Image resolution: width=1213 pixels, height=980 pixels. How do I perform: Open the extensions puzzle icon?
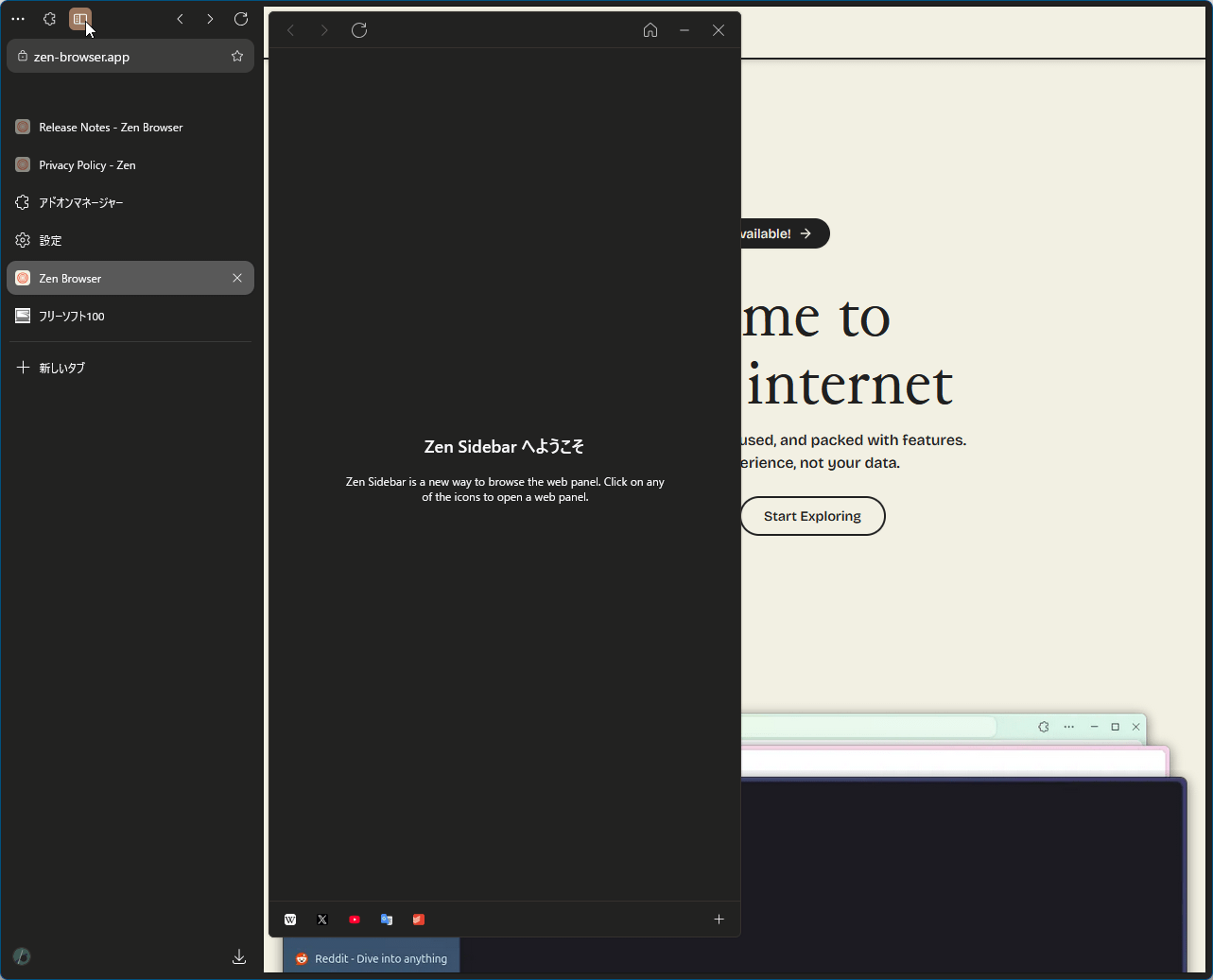(x=50, y=19)
